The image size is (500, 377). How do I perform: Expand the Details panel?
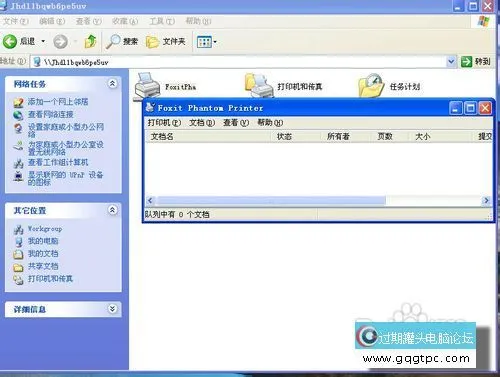click(x=113, y=309)
